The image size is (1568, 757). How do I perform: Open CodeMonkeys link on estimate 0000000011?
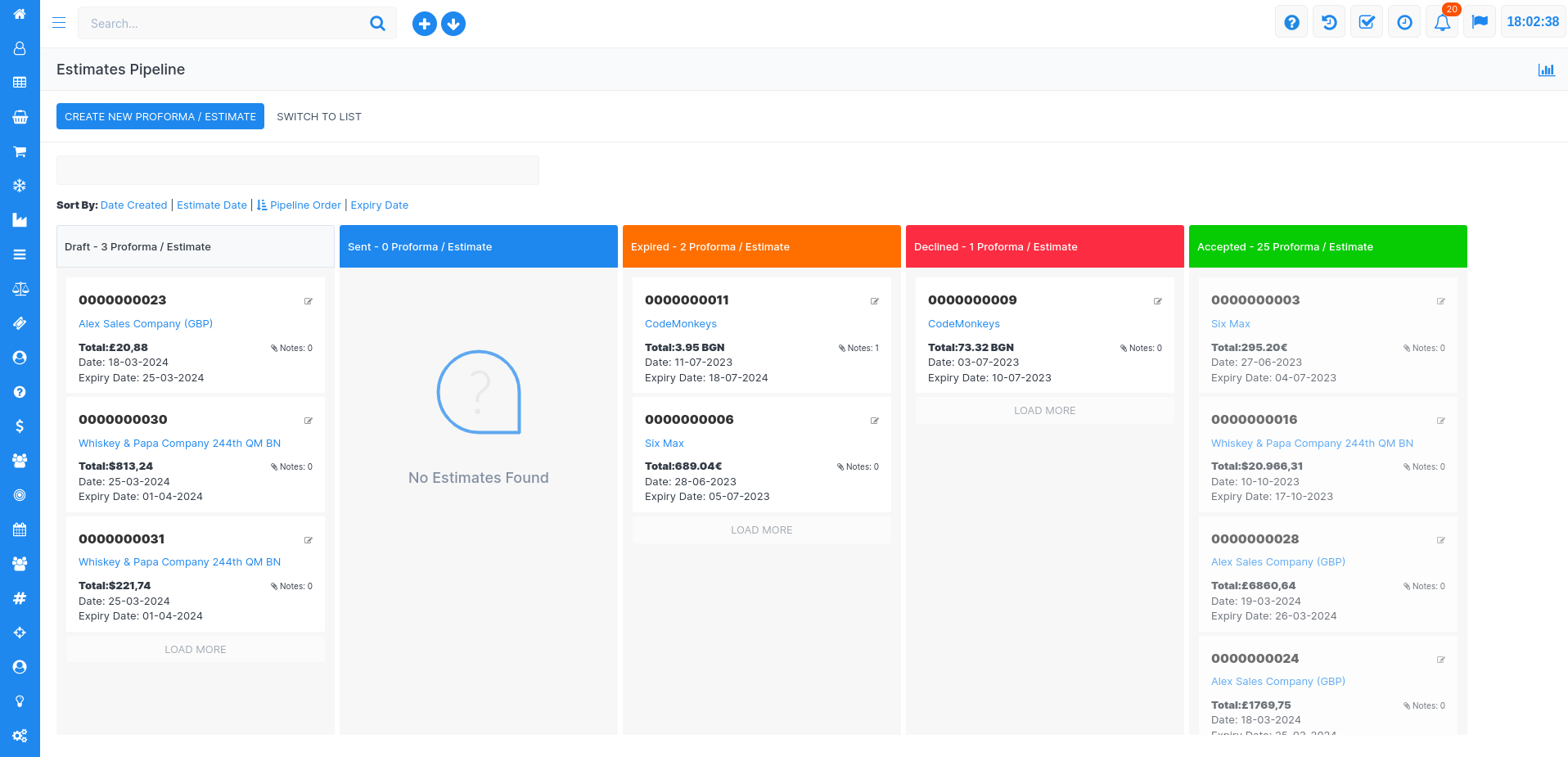[680, 324]
